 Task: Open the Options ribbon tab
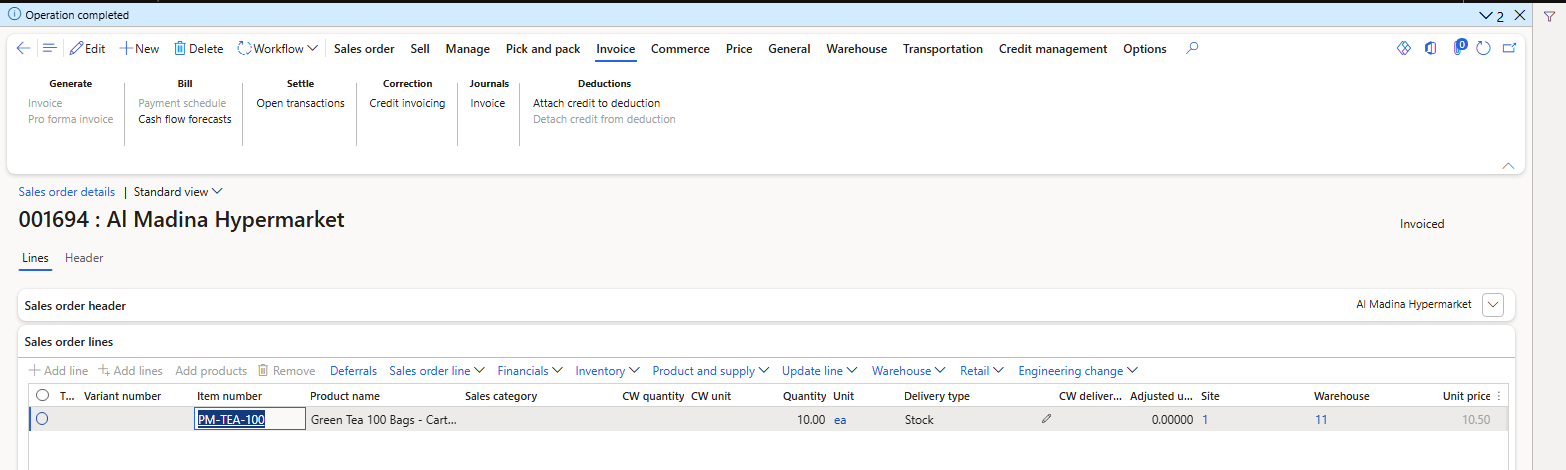point(1145,48)
